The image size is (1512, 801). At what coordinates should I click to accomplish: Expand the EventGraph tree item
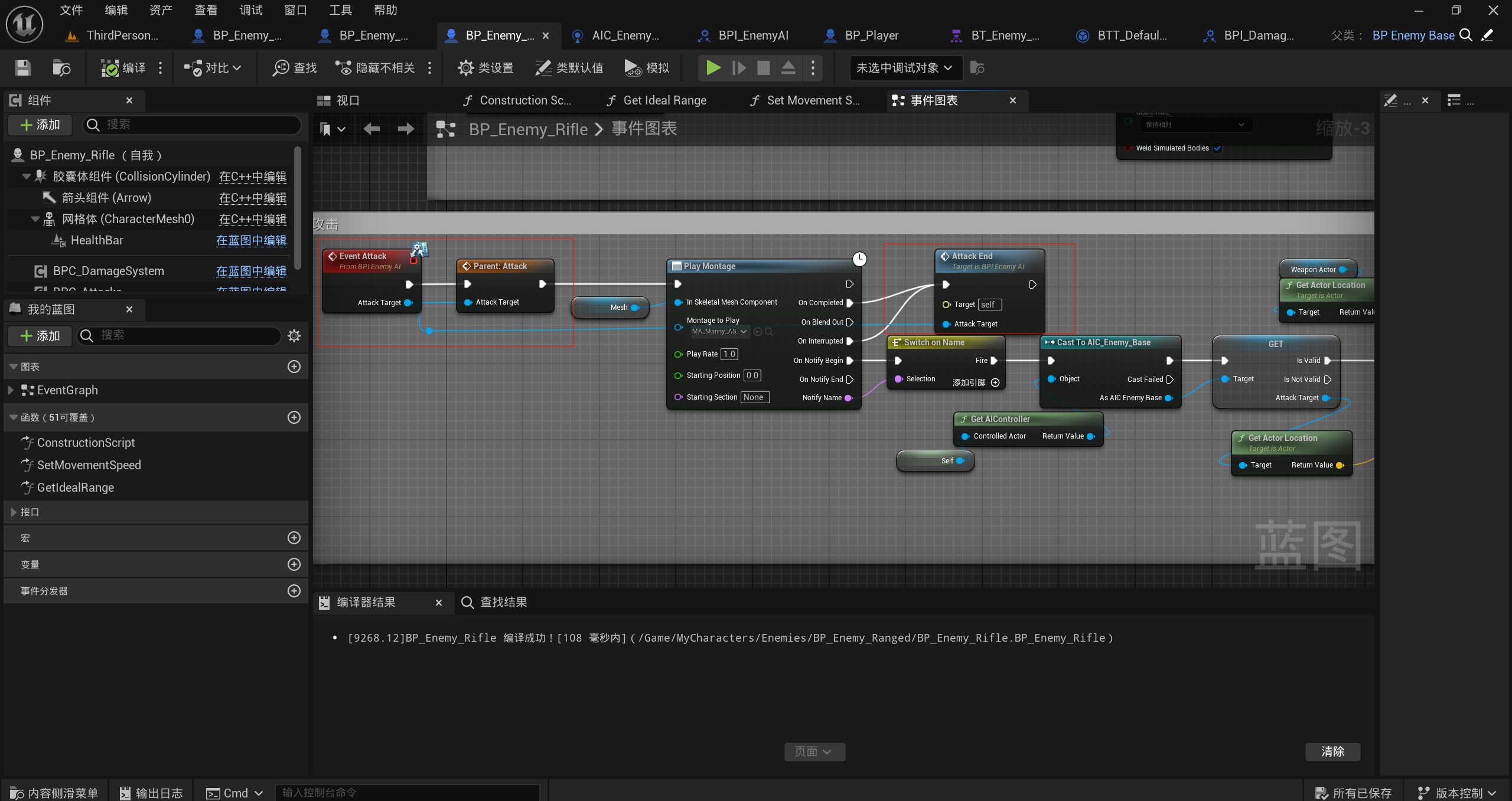11,390
